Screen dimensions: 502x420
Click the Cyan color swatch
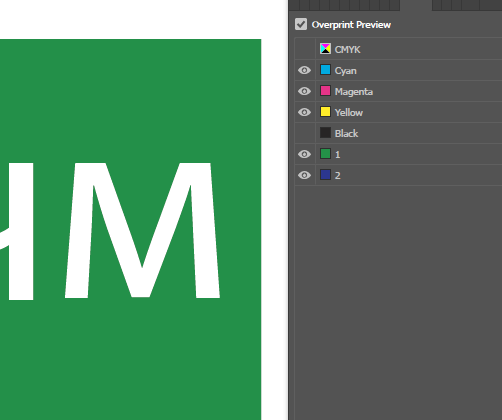(325, 70)
